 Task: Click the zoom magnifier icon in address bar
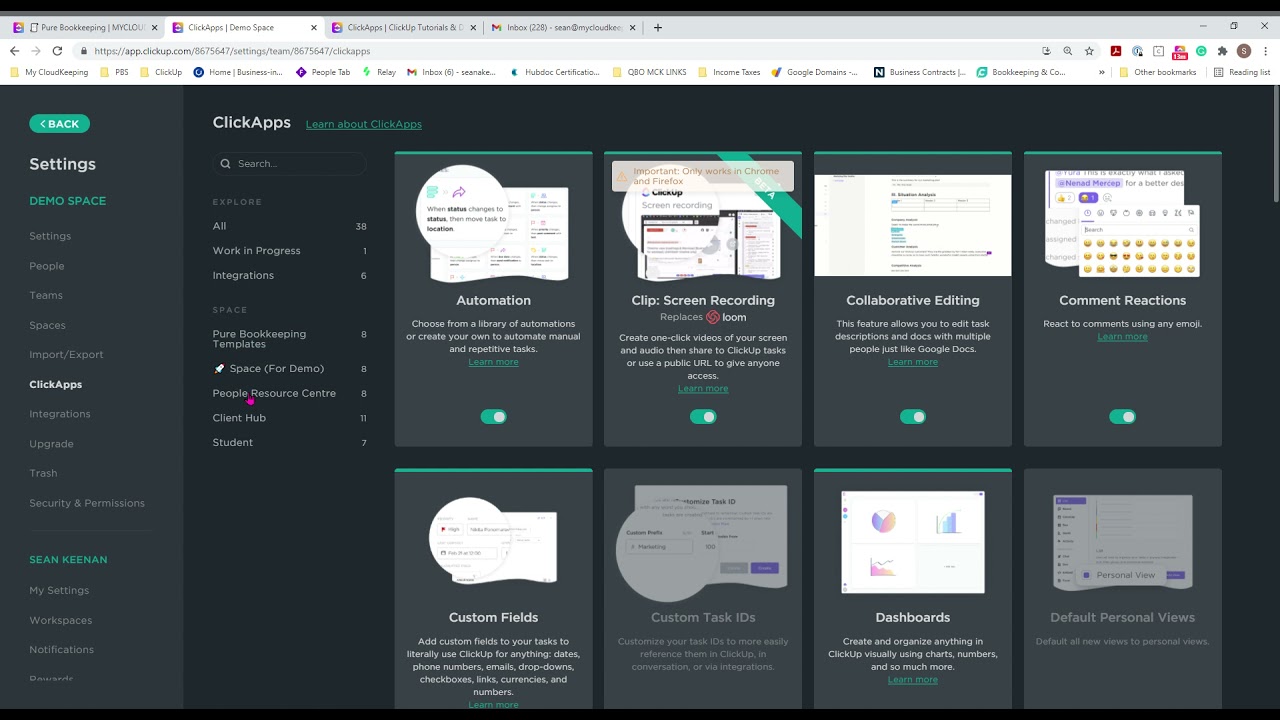[x=1068, y=51]
